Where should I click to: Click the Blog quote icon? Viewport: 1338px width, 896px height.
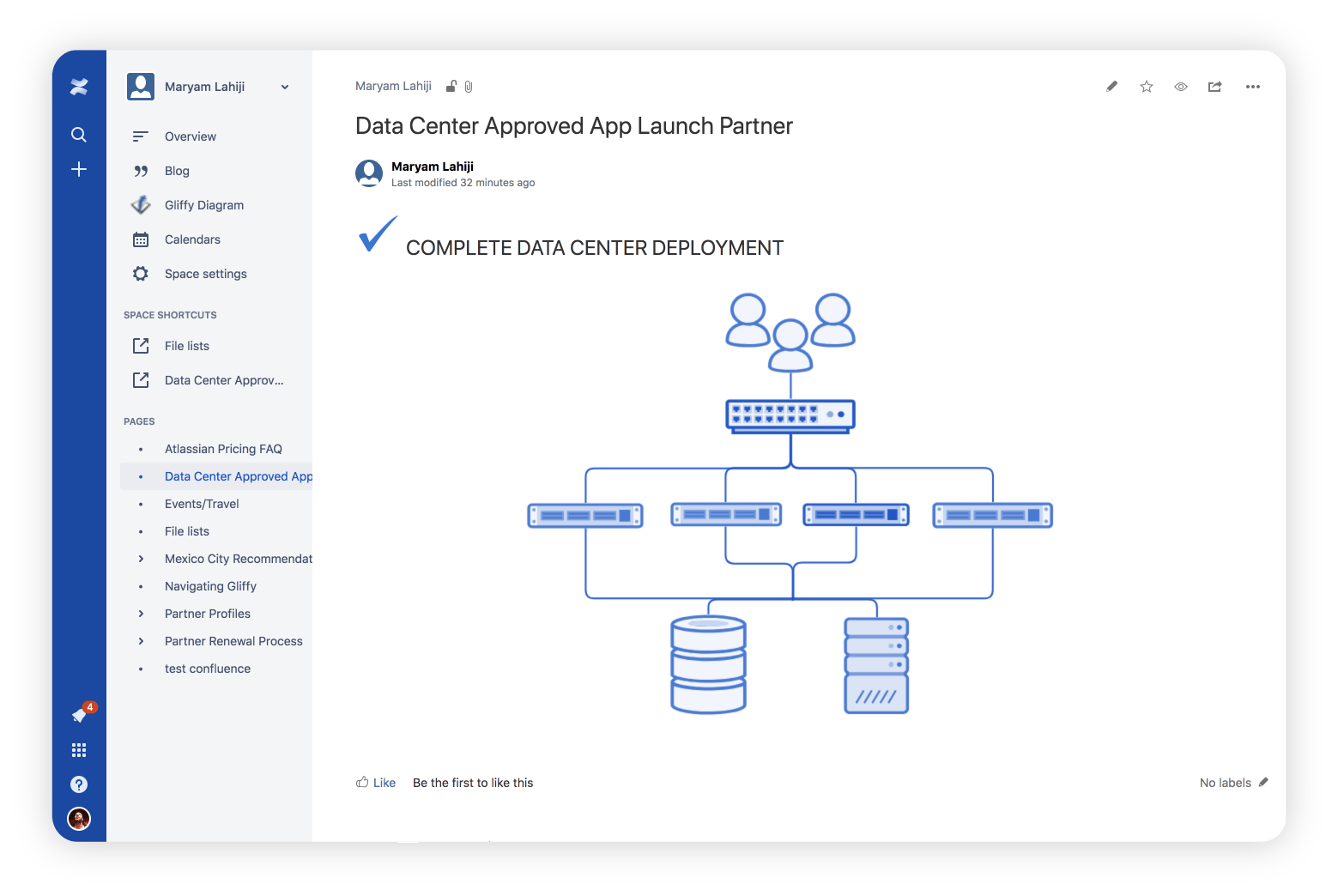(141, 171)
